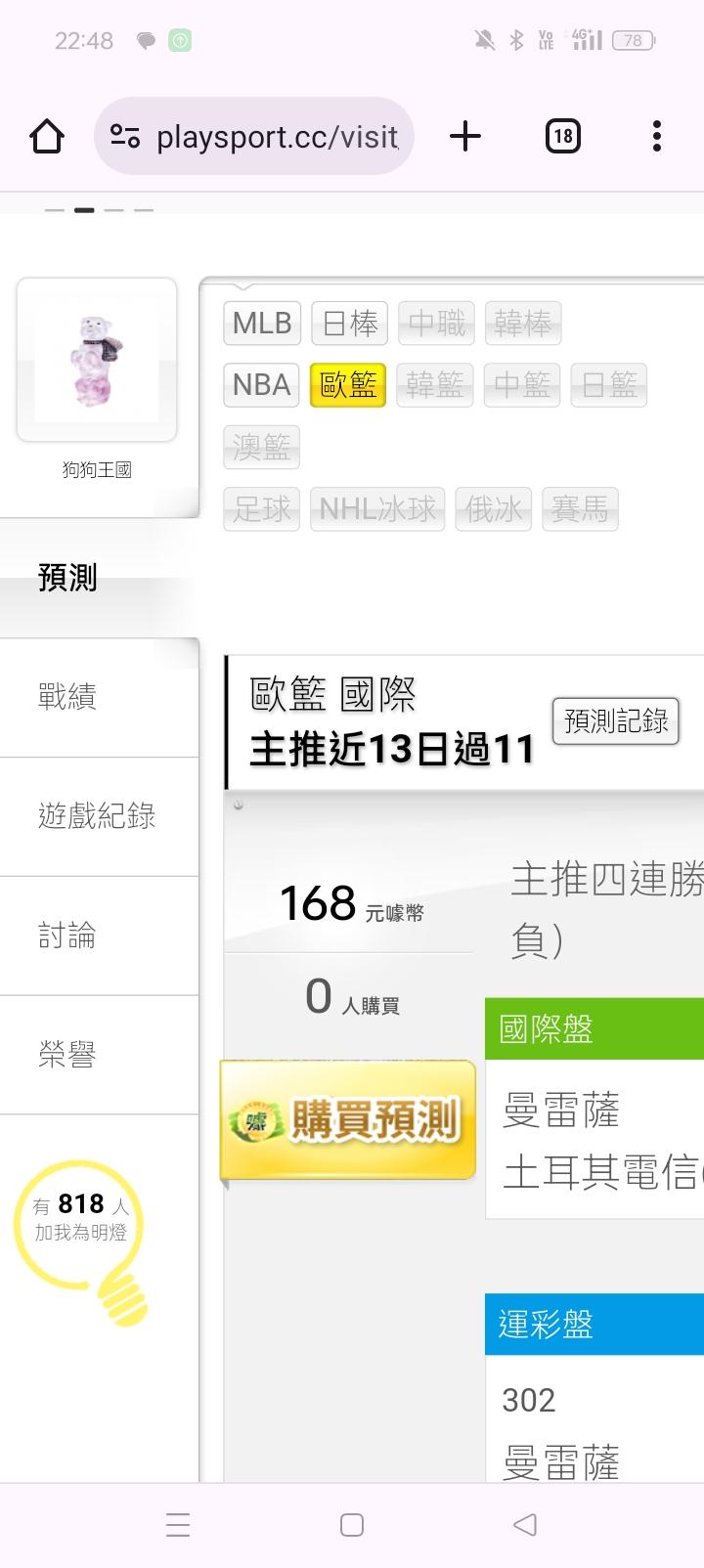Open the 戰績 sidebar tab

coord(99,697)
